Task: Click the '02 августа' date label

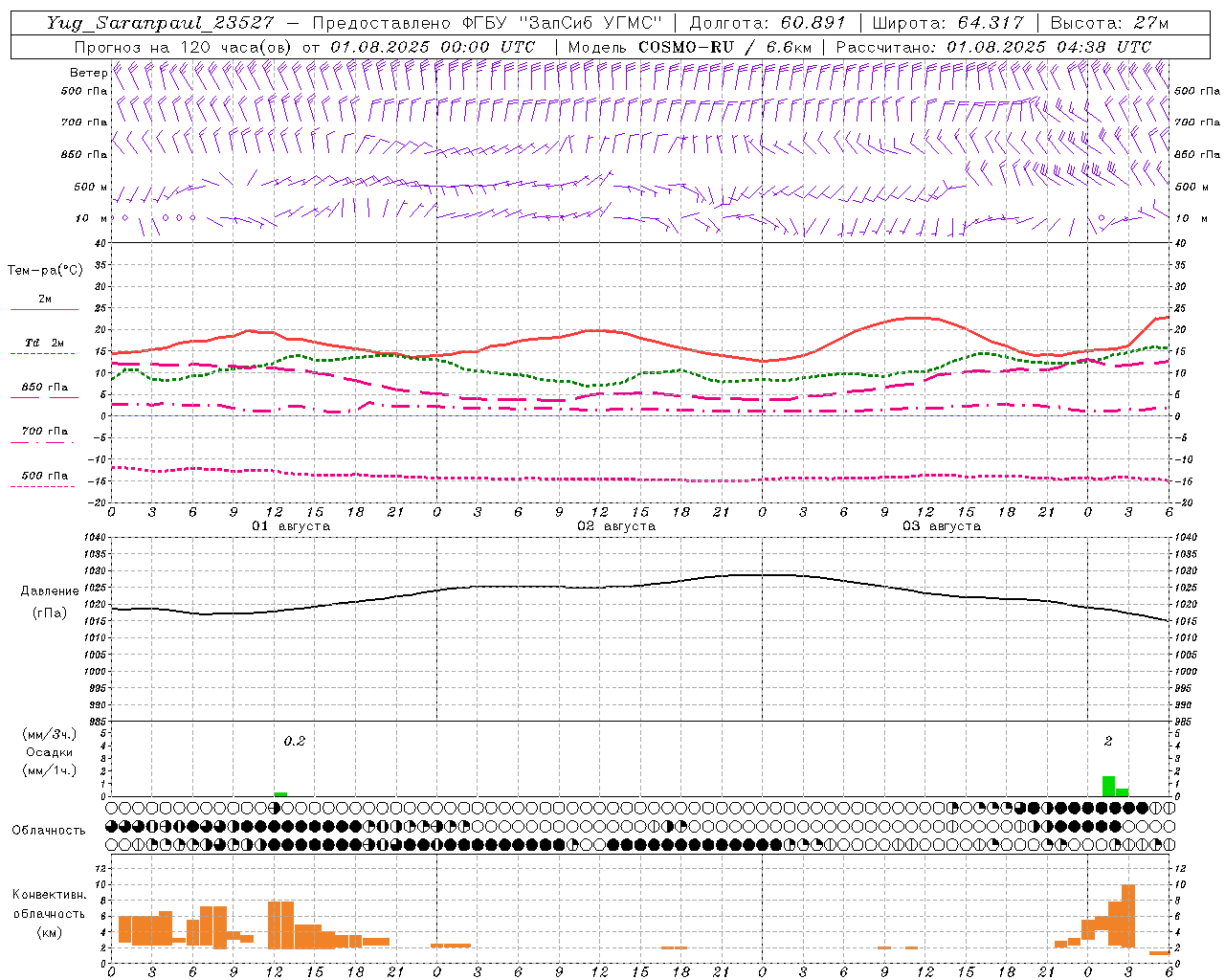Action: [616, 526]
